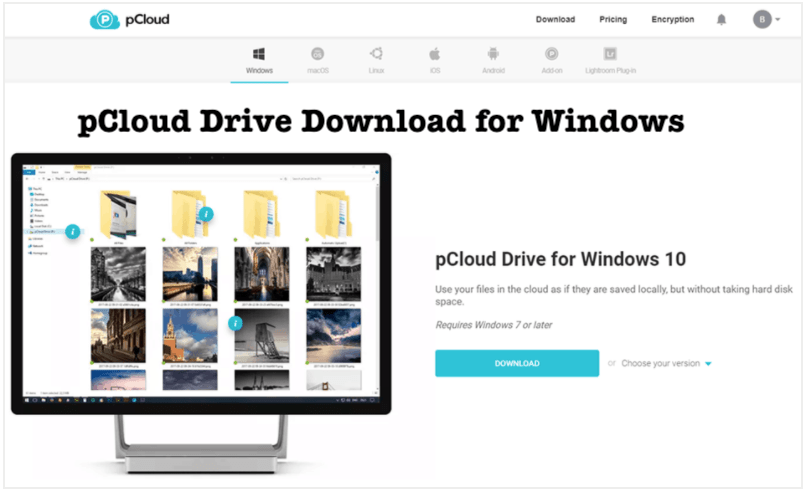
Task: Select the Windows platform tab
Action: [259, 61]
